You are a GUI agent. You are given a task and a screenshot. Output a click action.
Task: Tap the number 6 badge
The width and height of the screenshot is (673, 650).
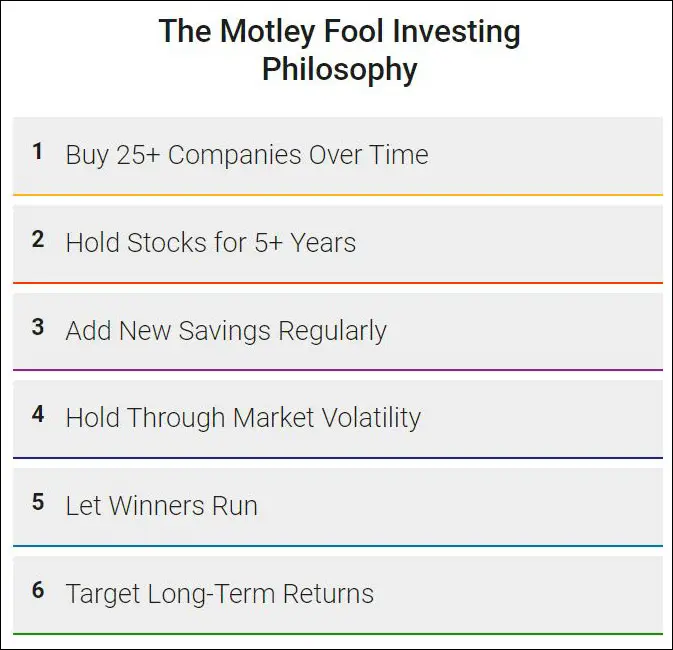[x=38, y=591]
